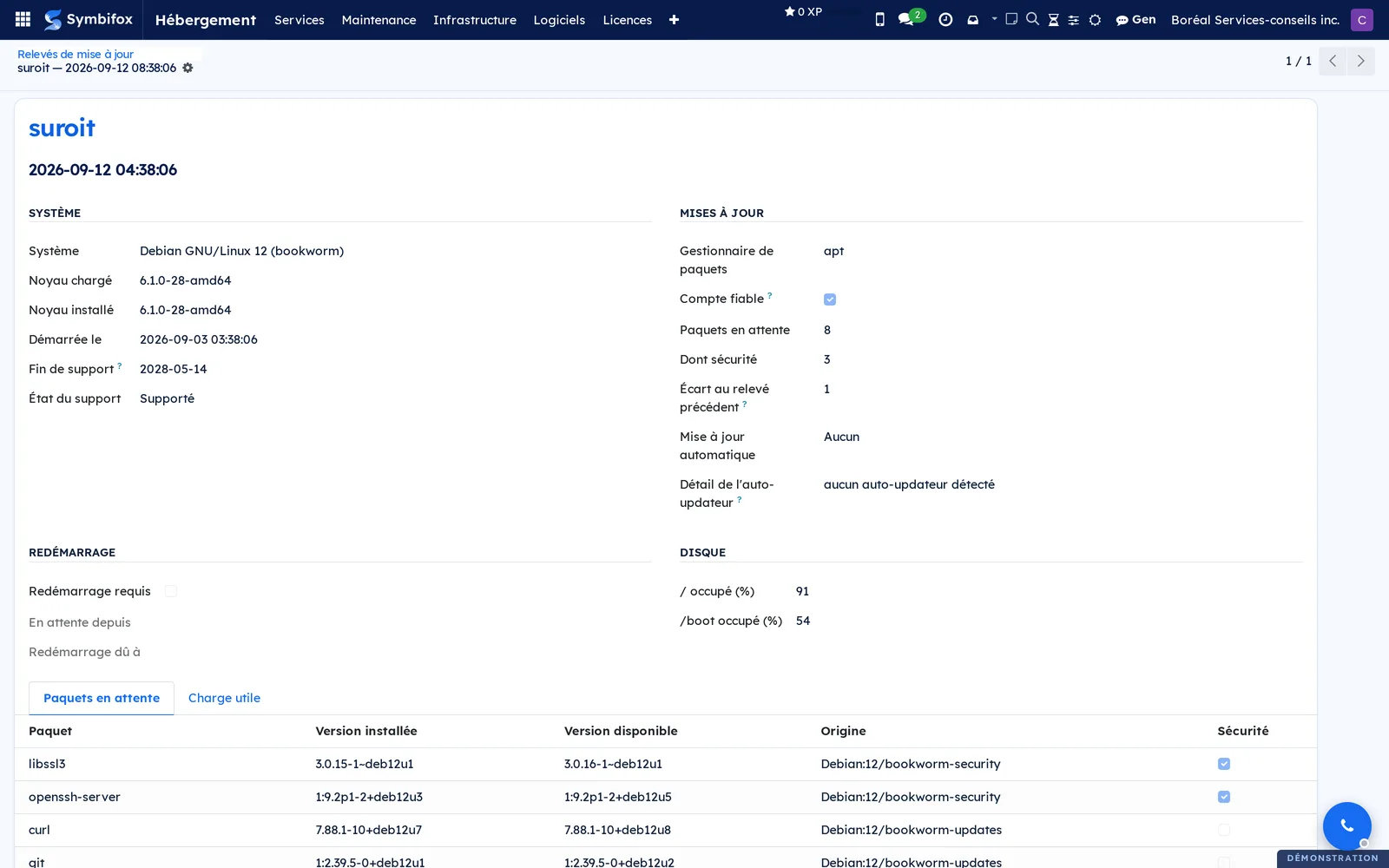This screenshot has width=1389, height=868.
Task: Open the phone call floating button
Action: (1346, 825)
